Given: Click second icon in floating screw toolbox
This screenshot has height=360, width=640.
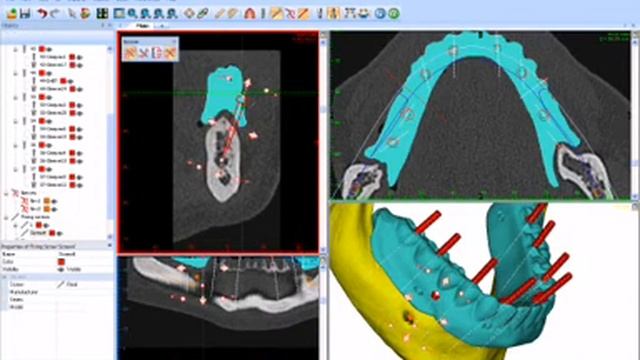Looking at the screenshot, I should (x=143, y=53).
